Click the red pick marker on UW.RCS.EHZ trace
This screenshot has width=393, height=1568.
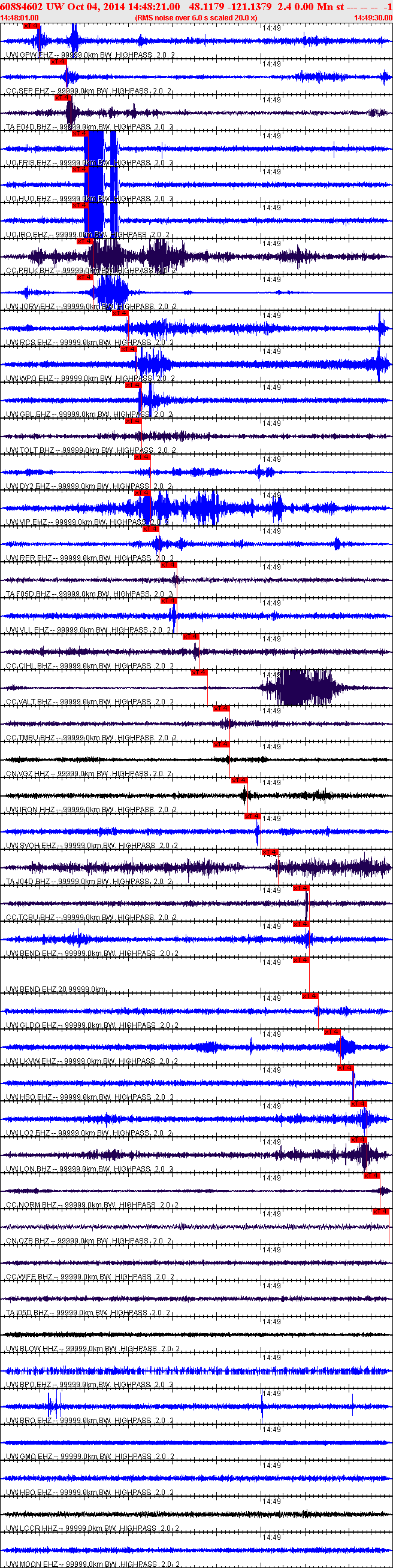click(120, 313)
